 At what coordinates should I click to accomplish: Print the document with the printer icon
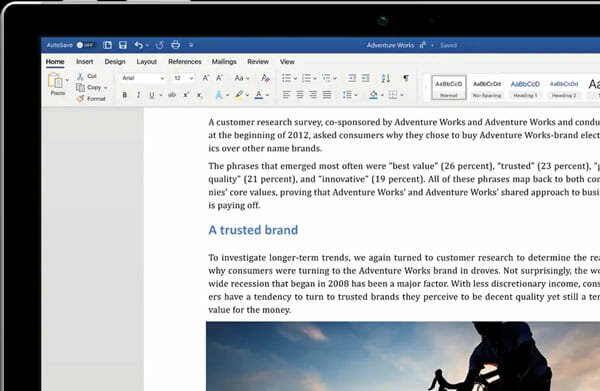175,45
